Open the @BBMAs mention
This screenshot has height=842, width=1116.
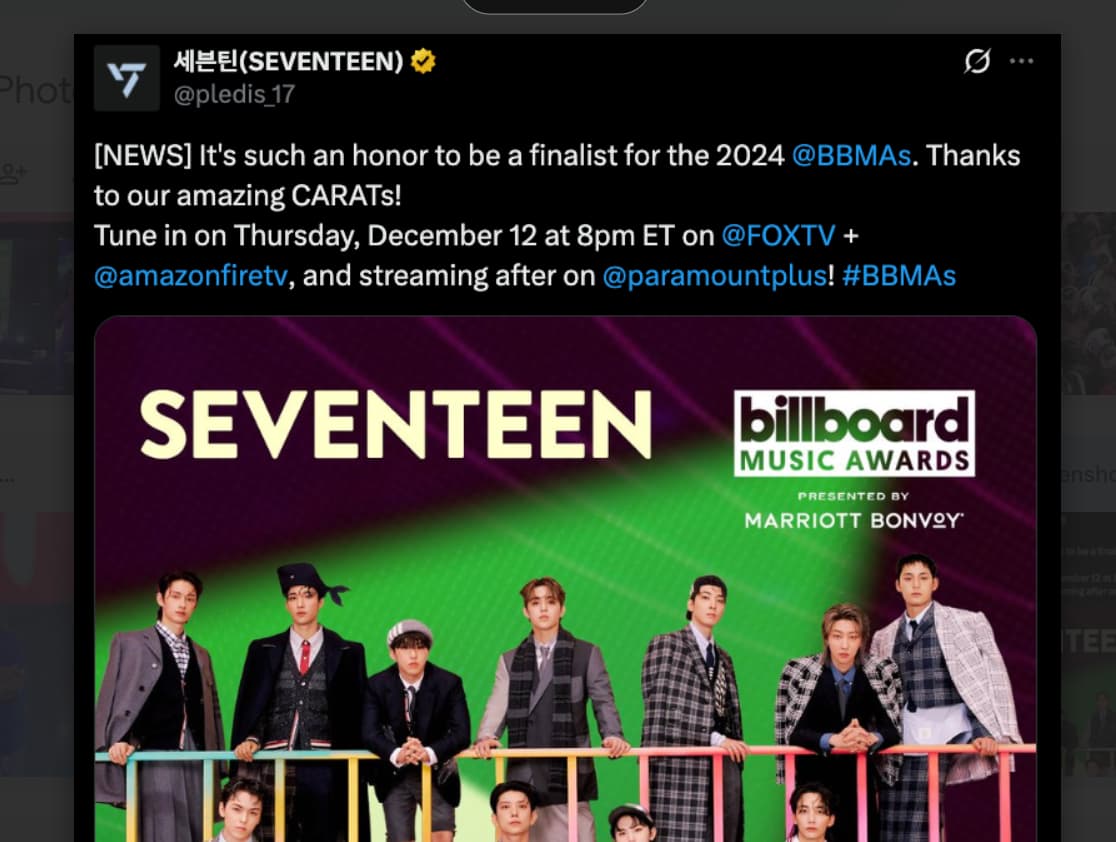tap(851, 155)
